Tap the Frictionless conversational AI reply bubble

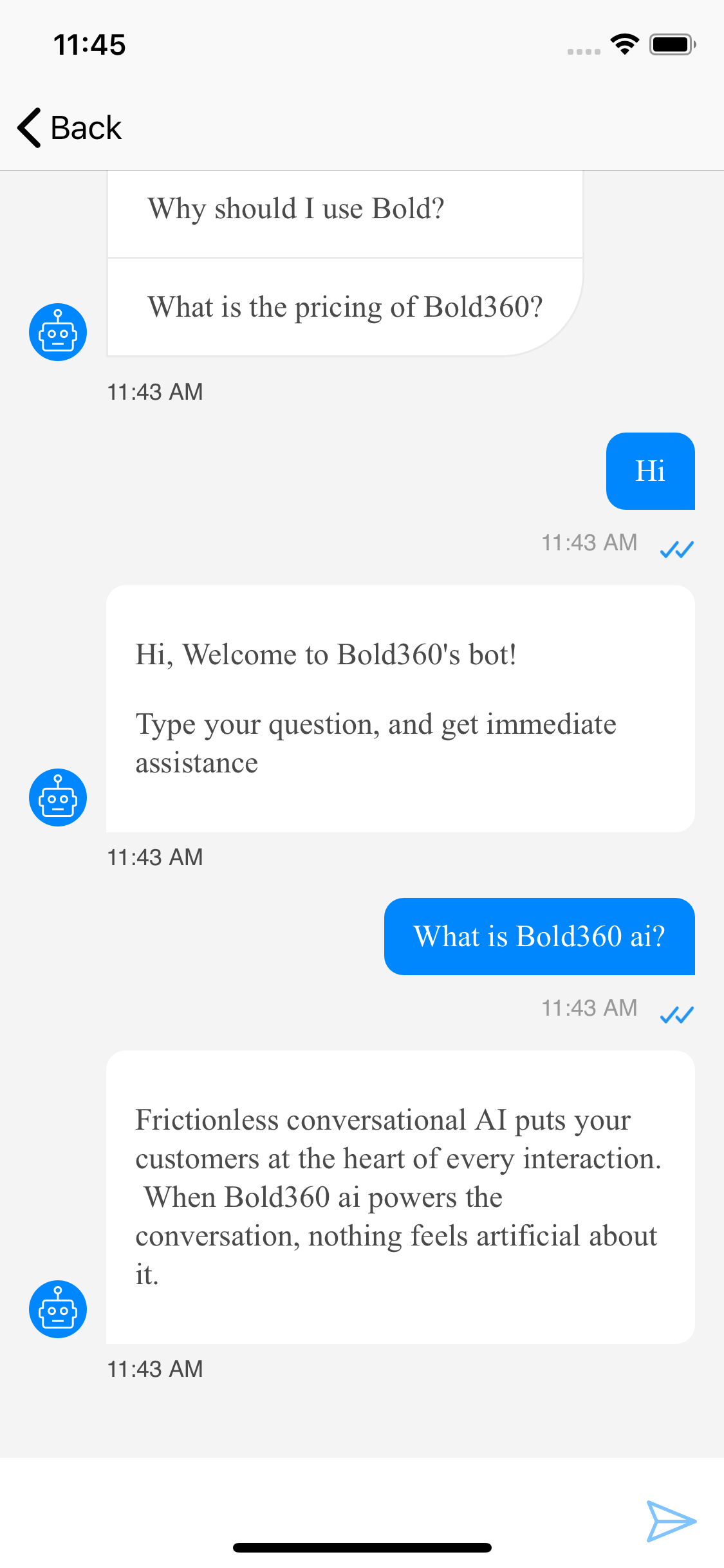[x=400, y=1197]
